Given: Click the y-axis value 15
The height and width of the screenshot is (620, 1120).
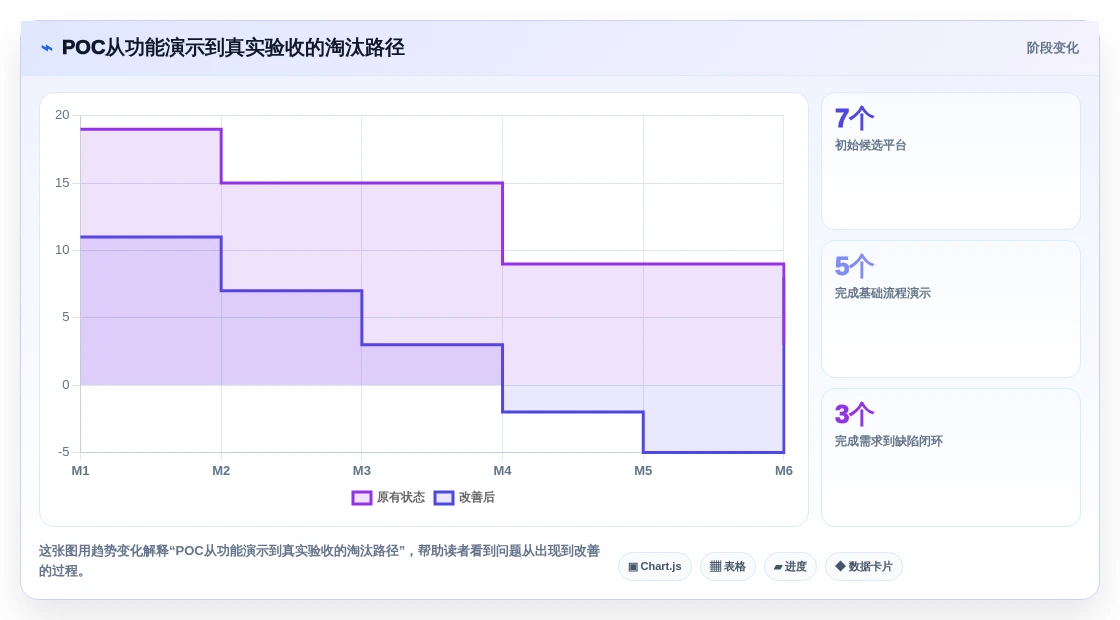Looking at the screenshot, I should [62, 183].
